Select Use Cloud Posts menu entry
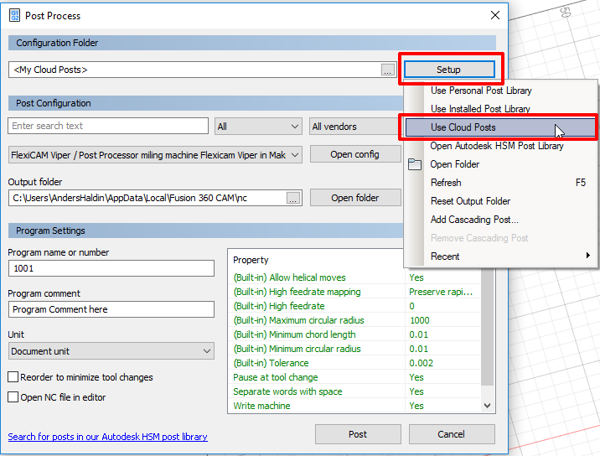This screenshot has height=456, width=600. pos(462,127)
